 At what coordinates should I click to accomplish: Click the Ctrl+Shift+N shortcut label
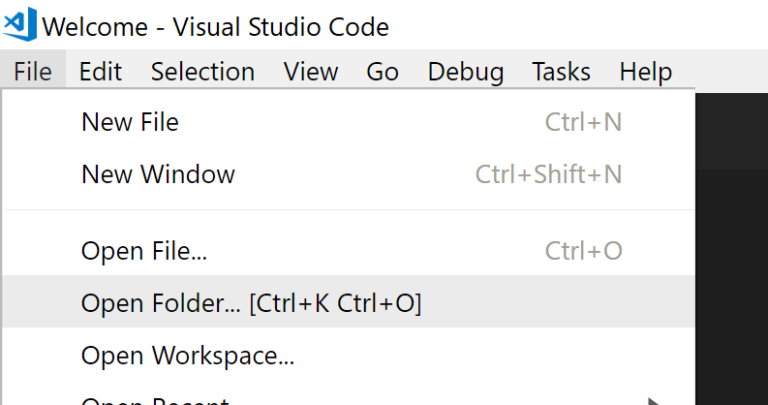[548, 174]
